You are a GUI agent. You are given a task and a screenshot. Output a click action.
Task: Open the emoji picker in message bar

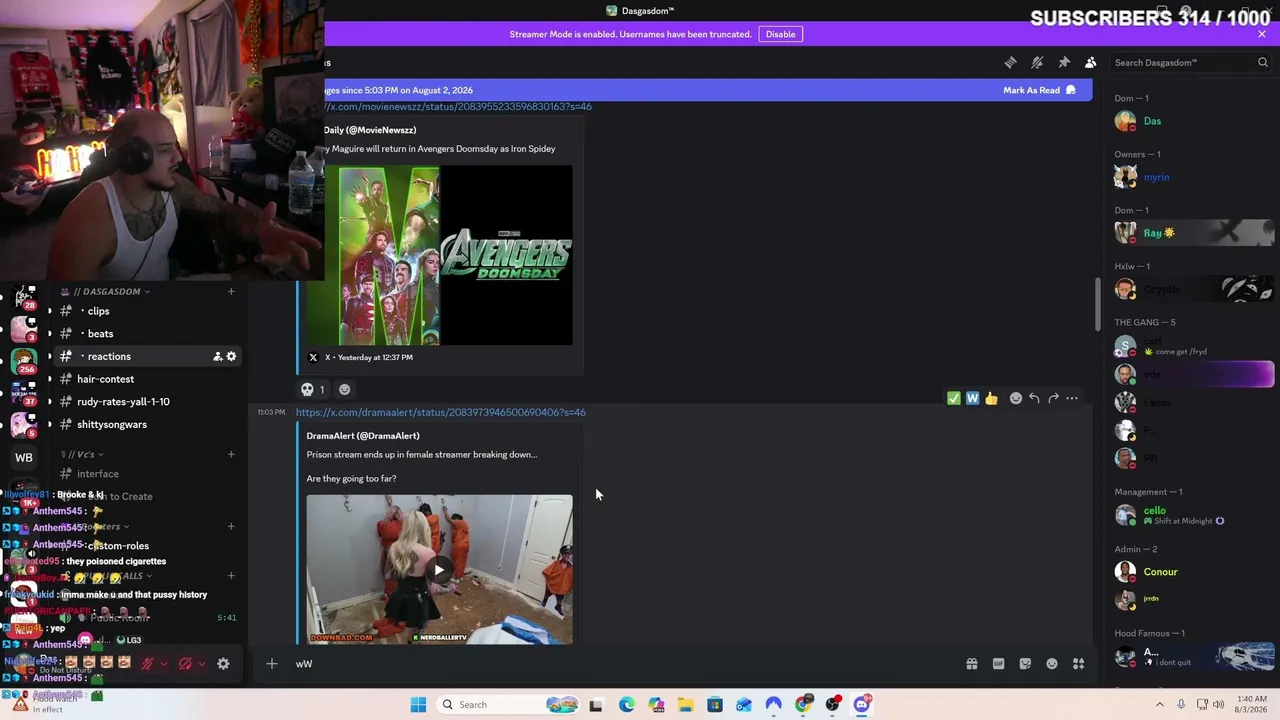(x=1052, y=663)
